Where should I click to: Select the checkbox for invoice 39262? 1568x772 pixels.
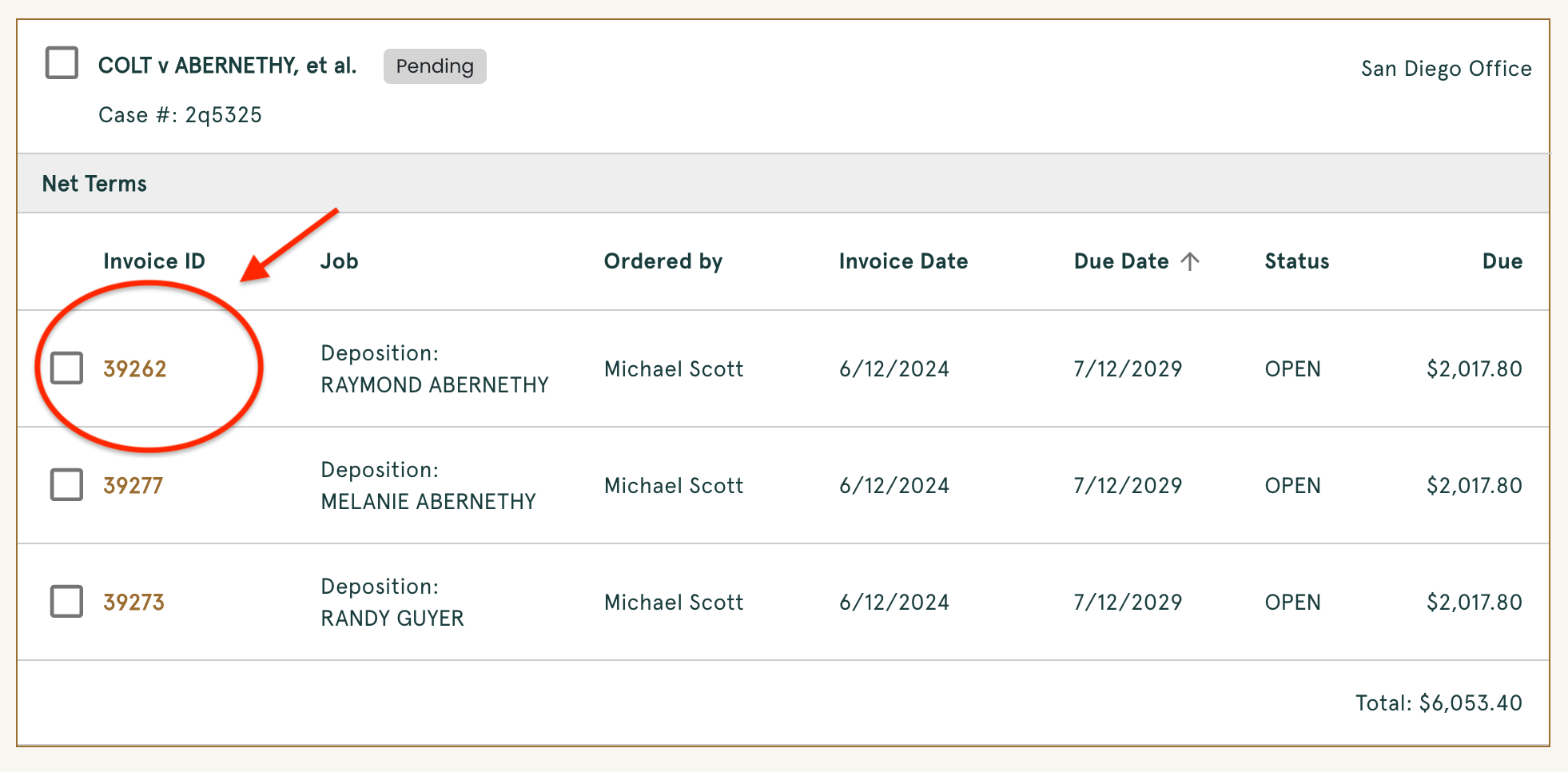(66, 368)
